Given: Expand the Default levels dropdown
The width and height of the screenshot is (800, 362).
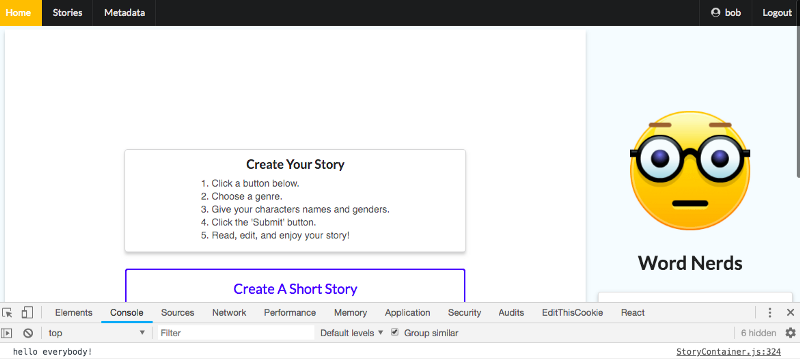Looking at the screenshot, I should [x=352, y=333].
